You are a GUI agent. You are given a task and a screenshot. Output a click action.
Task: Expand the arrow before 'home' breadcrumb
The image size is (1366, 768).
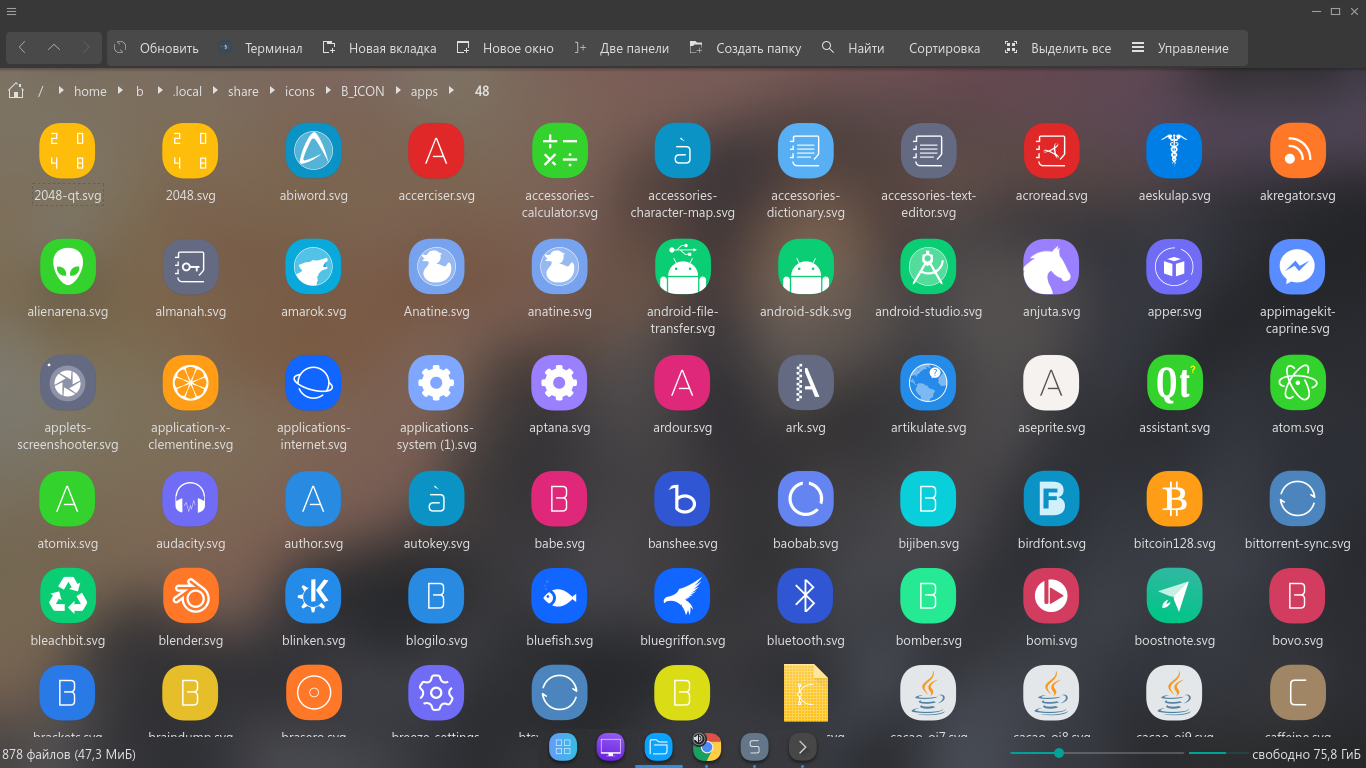click(62, 90)
